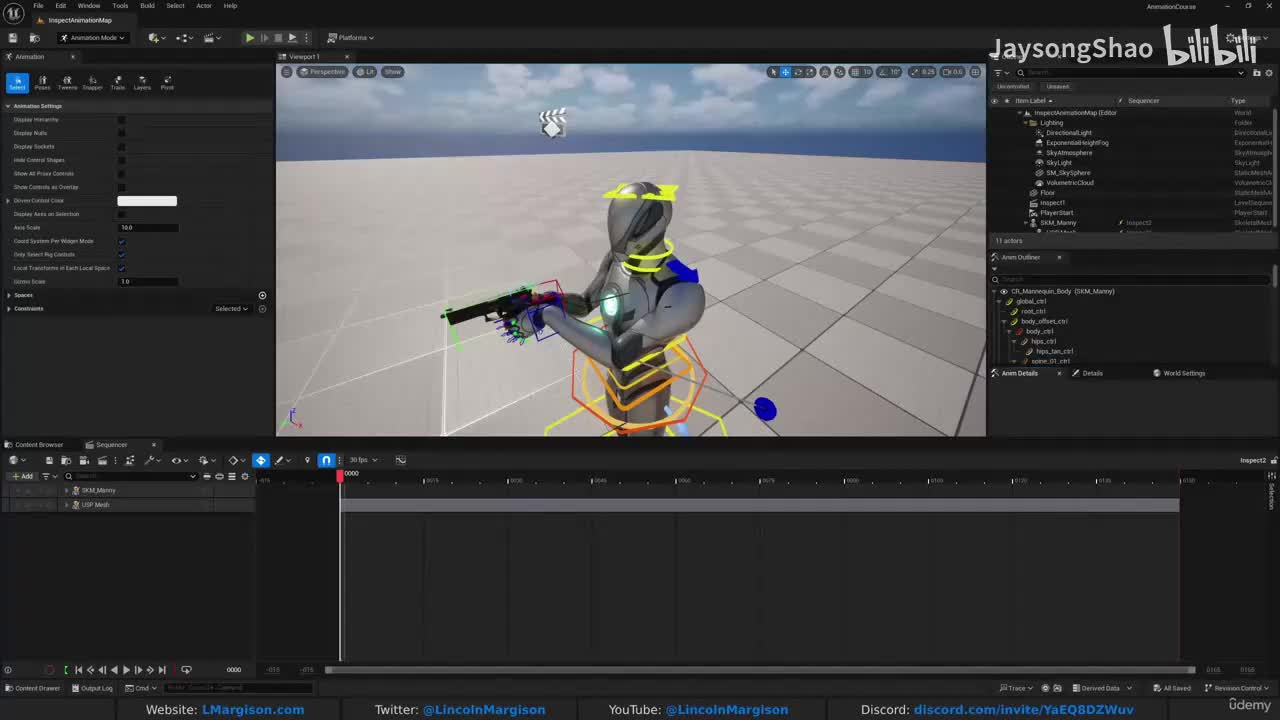Click the Lit view mode button

[366, 72]
